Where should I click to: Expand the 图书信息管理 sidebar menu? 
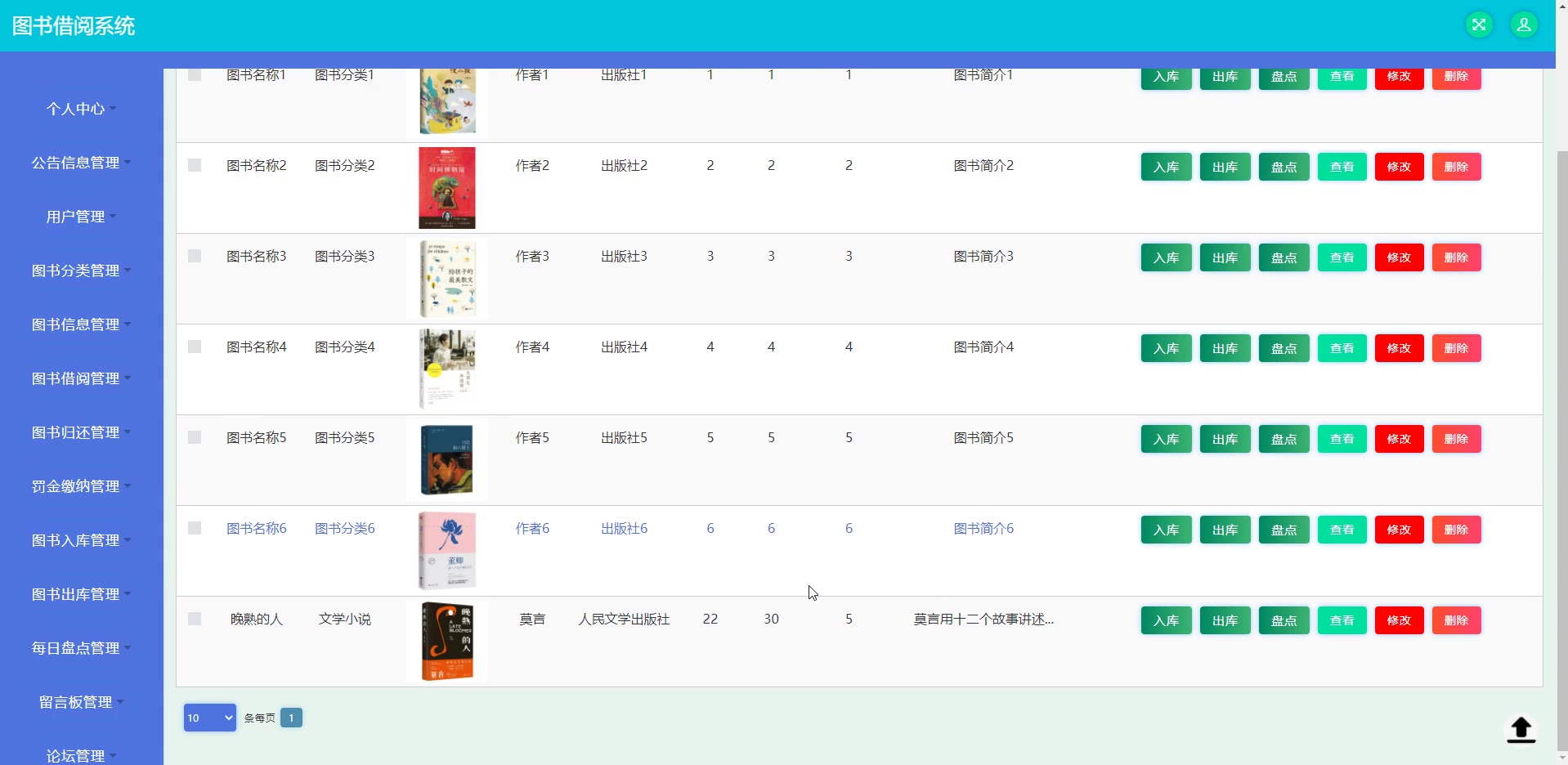pos(81,324)
